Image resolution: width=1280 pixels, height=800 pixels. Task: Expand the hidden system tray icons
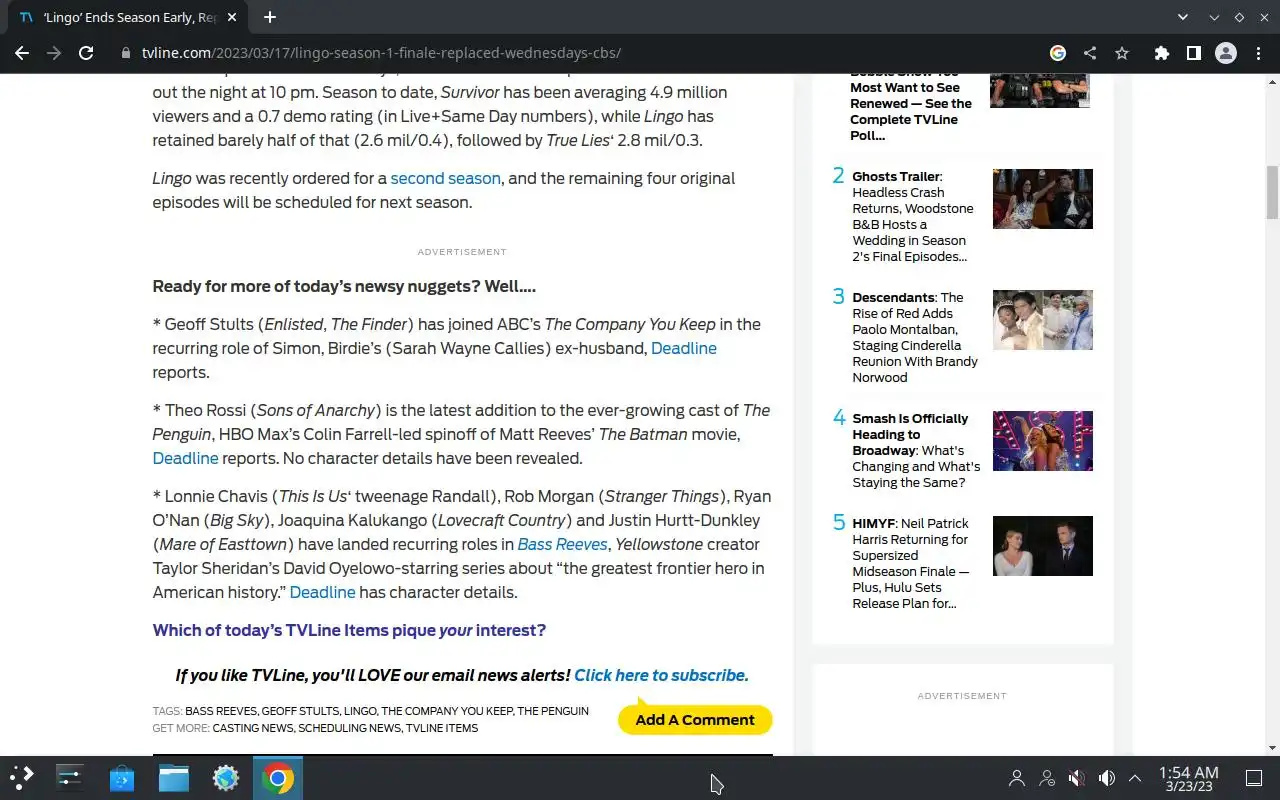click(x=1135, y=777)
